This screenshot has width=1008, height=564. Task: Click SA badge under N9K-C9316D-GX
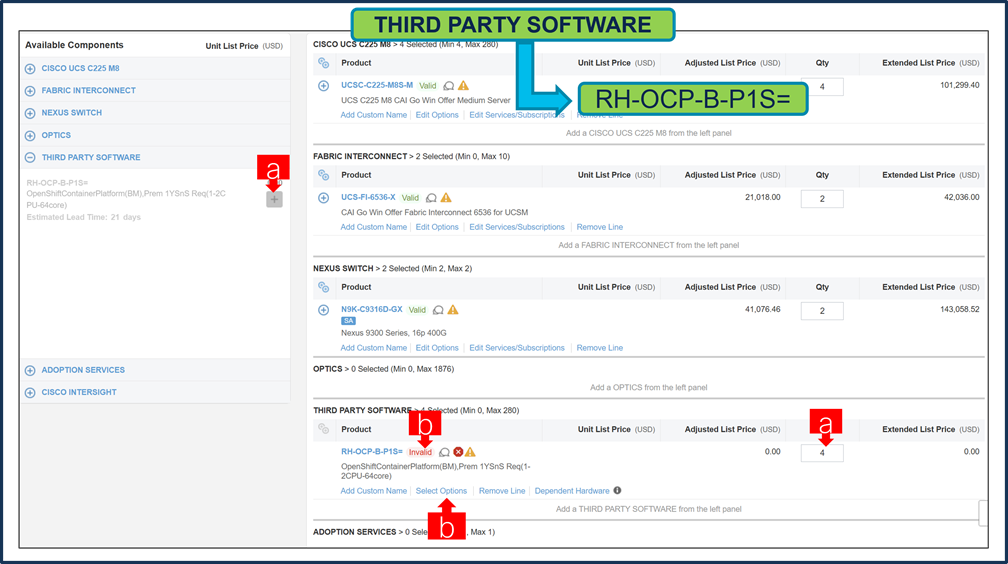348,321
